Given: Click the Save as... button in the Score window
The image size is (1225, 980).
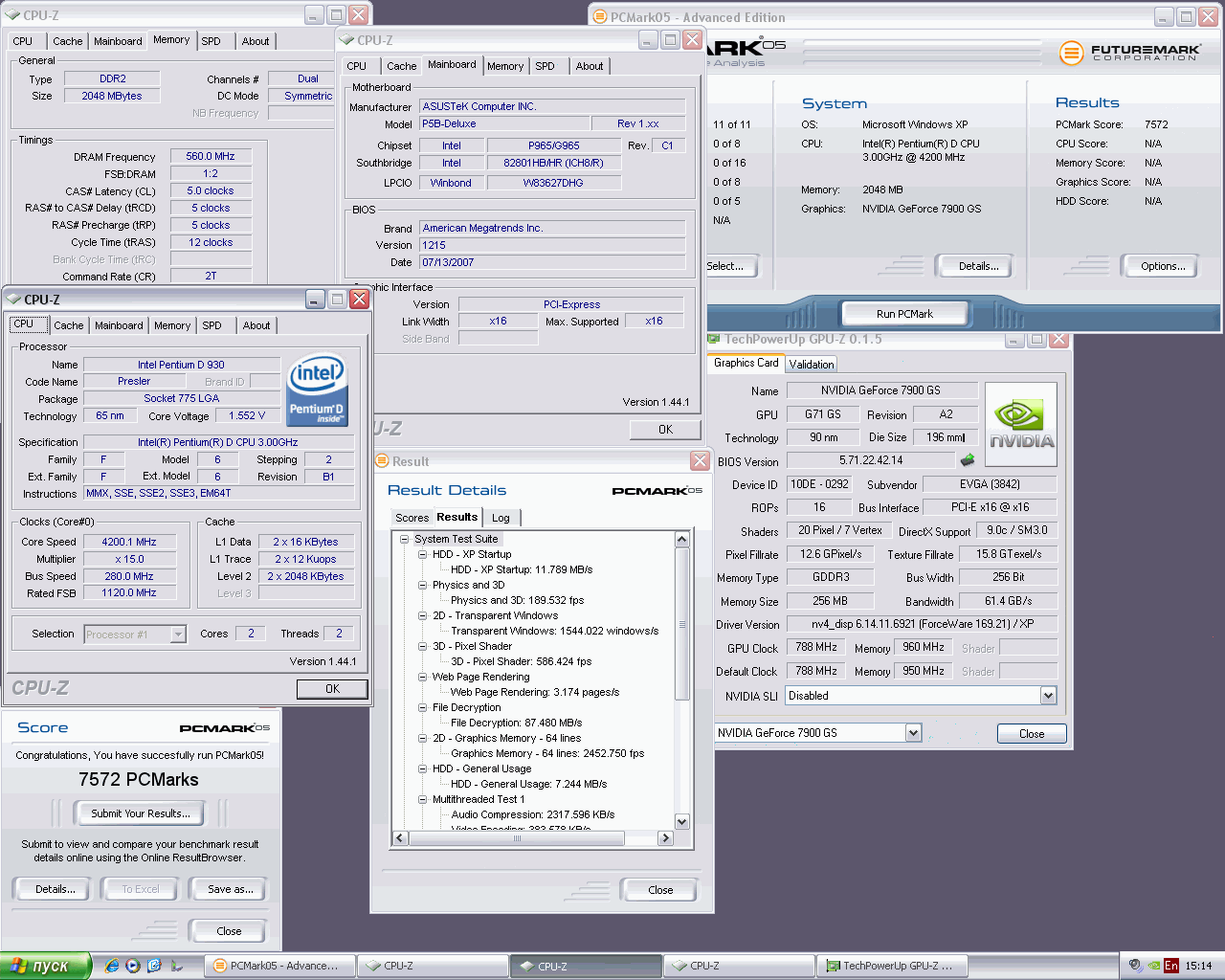Looking at the screenshot, I should (x=231, y=889).
